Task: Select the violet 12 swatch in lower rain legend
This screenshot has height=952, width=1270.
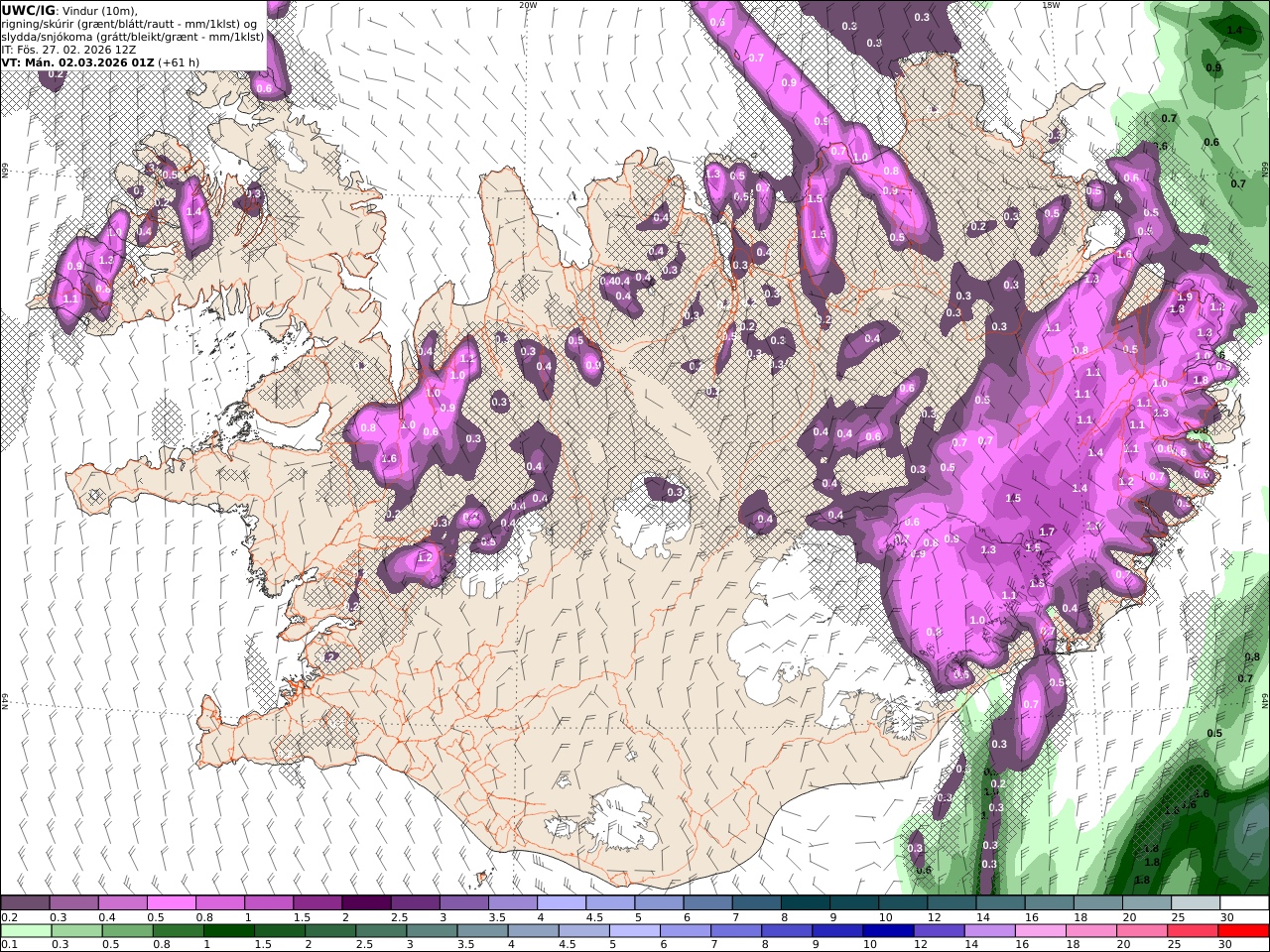Action: click(x=939, y=931)
